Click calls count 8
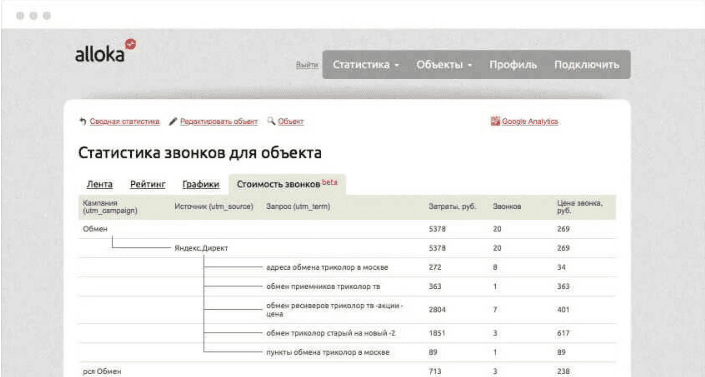This screenshot has width=705, height=377. tap(495, 267)
